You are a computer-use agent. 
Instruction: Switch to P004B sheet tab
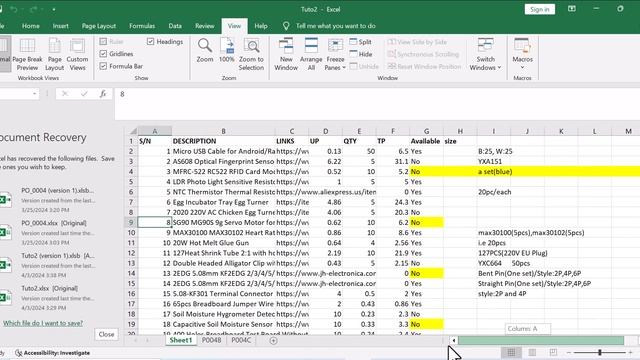point(211,340)
